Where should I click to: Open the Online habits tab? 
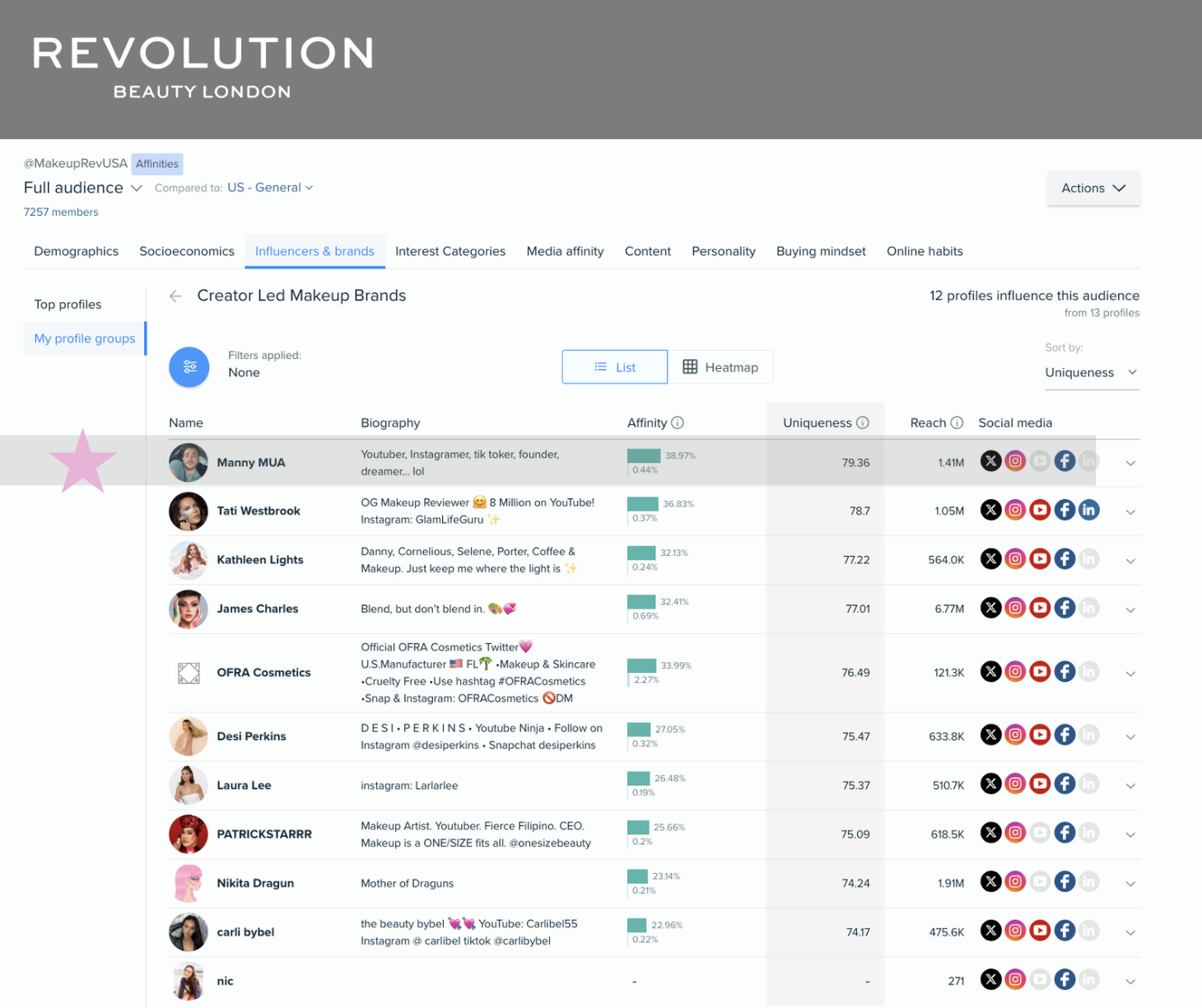click(925, 251)
